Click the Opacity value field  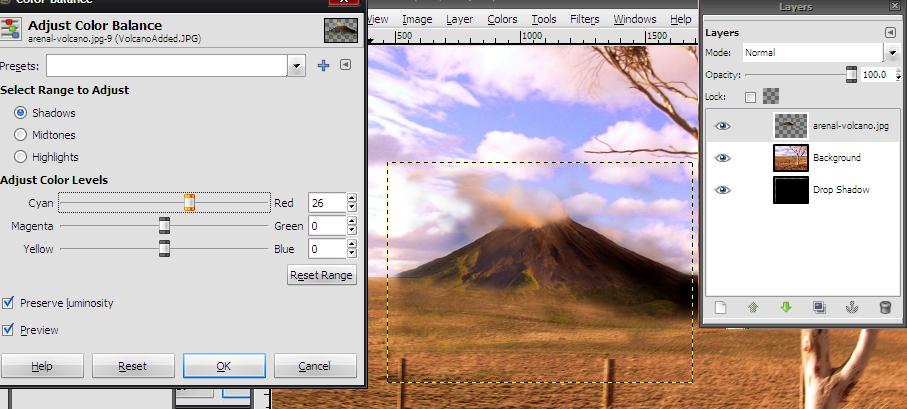click(876, 75)
